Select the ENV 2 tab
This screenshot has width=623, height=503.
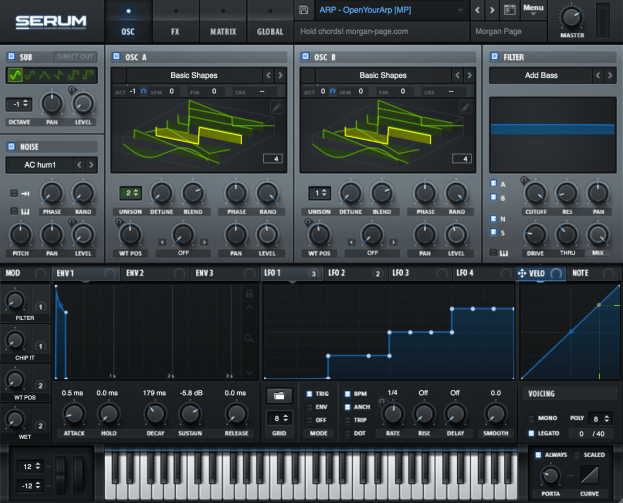tap(156, 273)
